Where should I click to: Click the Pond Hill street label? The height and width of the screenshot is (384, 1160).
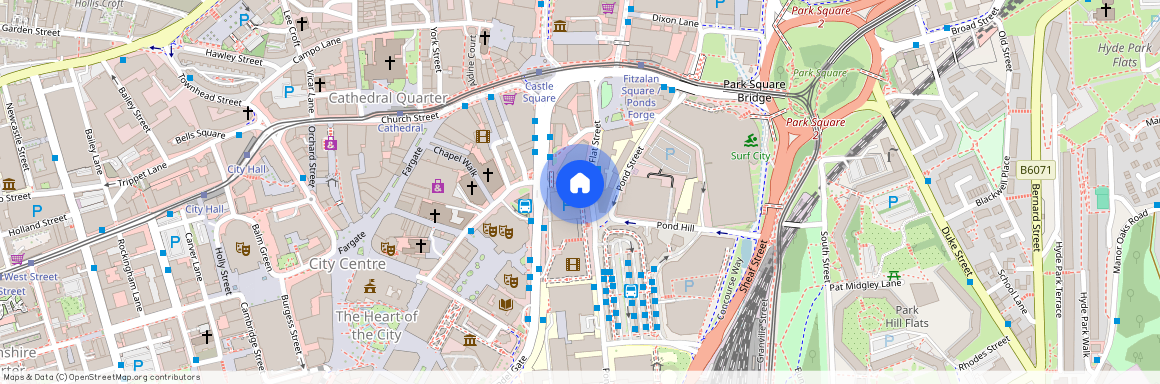(x=676, y=226)
